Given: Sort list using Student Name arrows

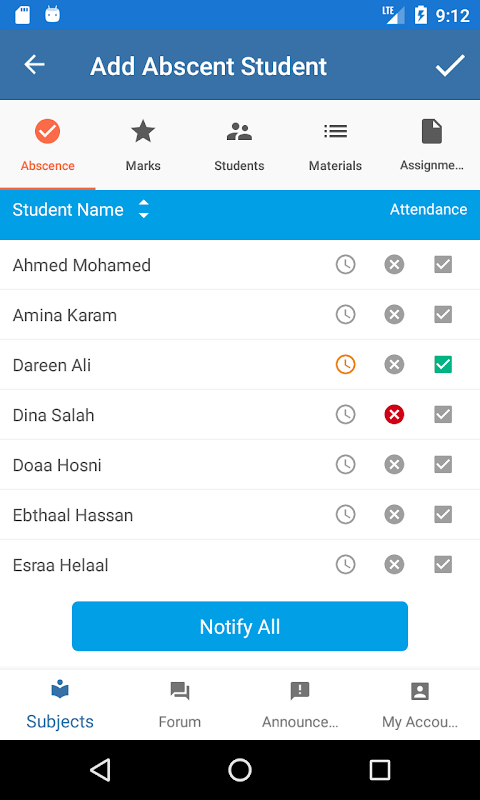Looking at the screenshot, I should tap(144, 209).
